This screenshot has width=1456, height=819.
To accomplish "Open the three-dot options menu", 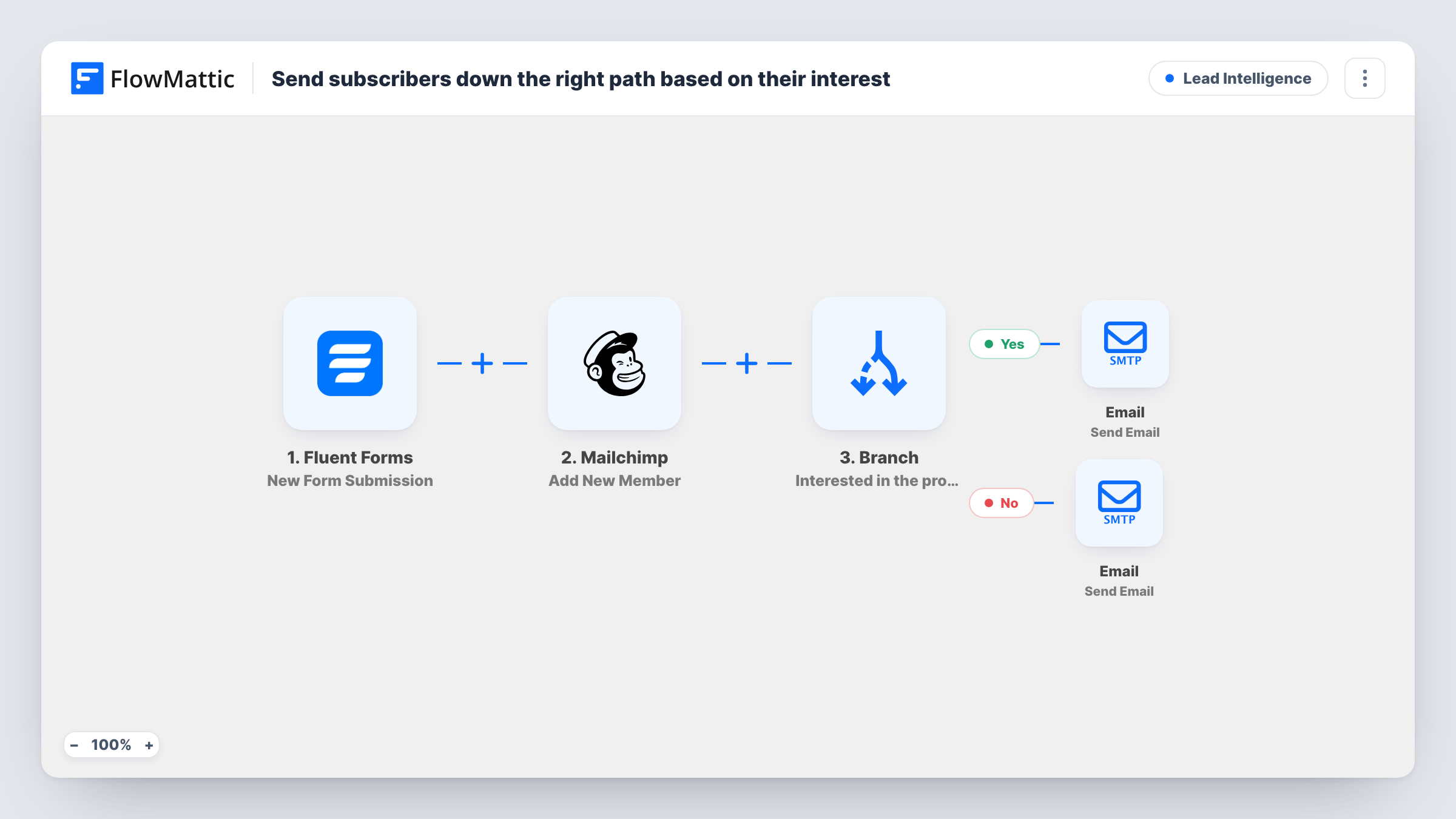I will (1365, 78).
